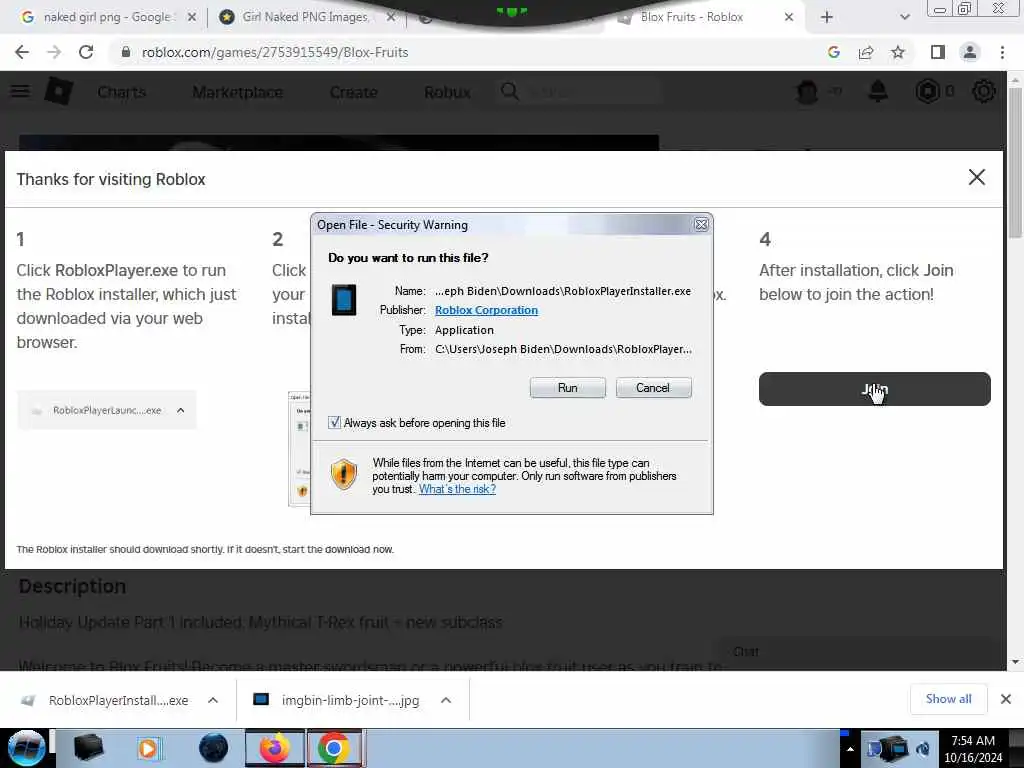Click the Windows Start button

coord(26,748)
